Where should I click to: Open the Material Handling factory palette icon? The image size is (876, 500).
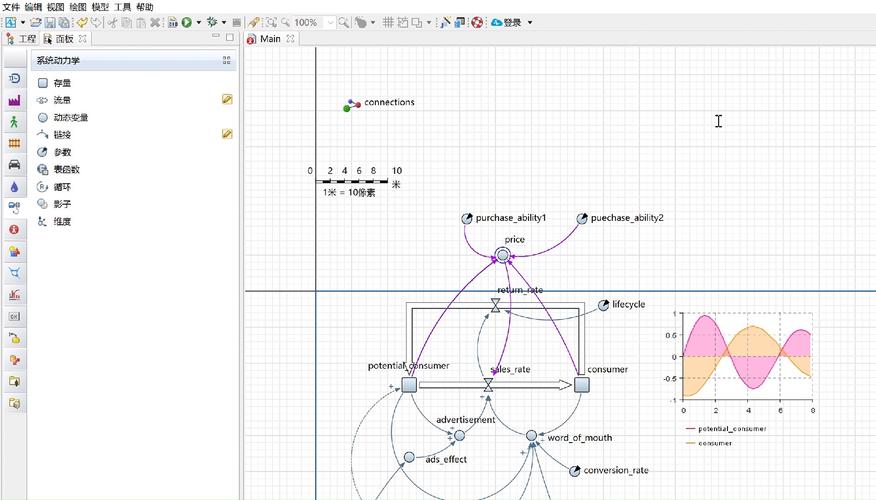point(15,101)
